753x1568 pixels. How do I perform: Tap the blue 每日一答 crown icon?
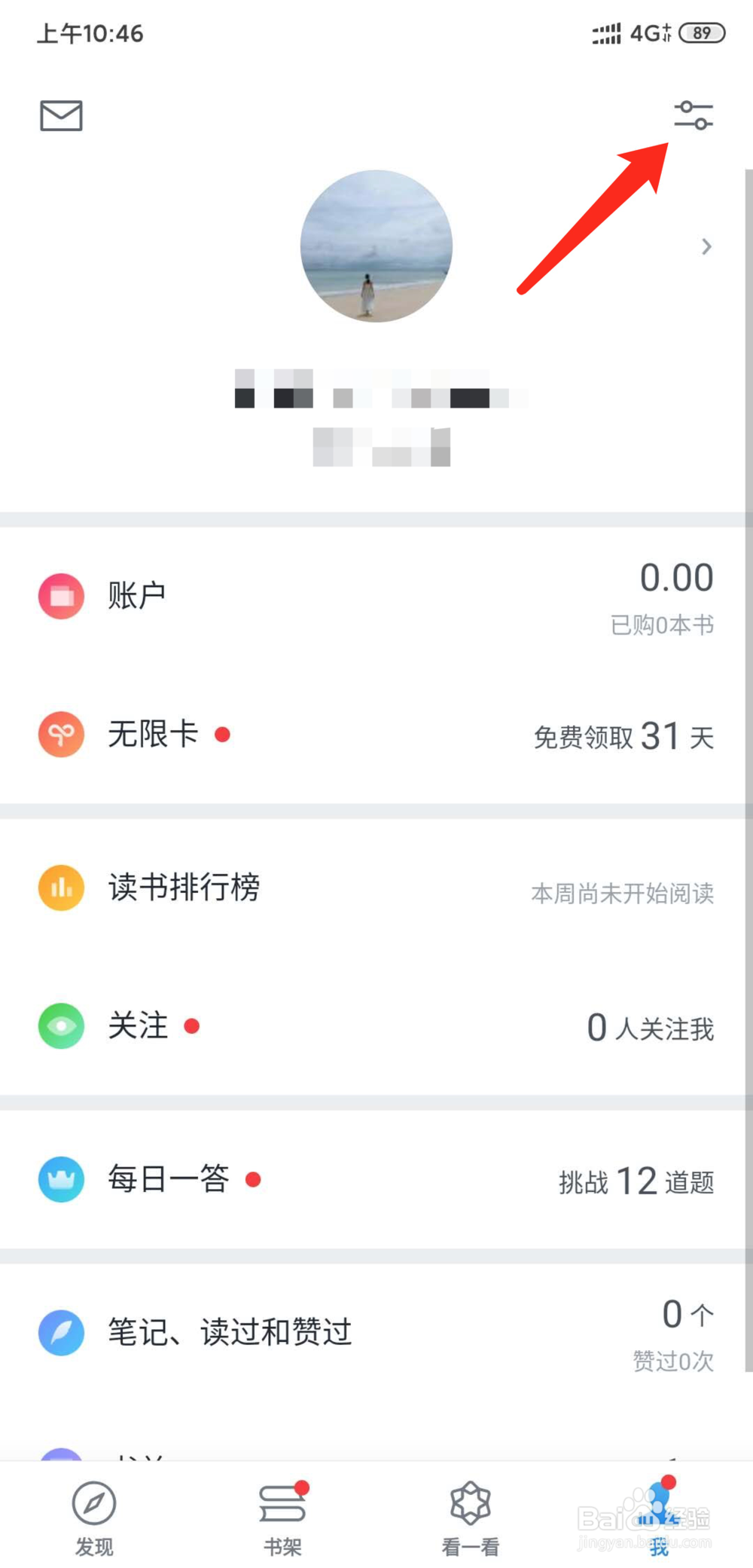61,1179
